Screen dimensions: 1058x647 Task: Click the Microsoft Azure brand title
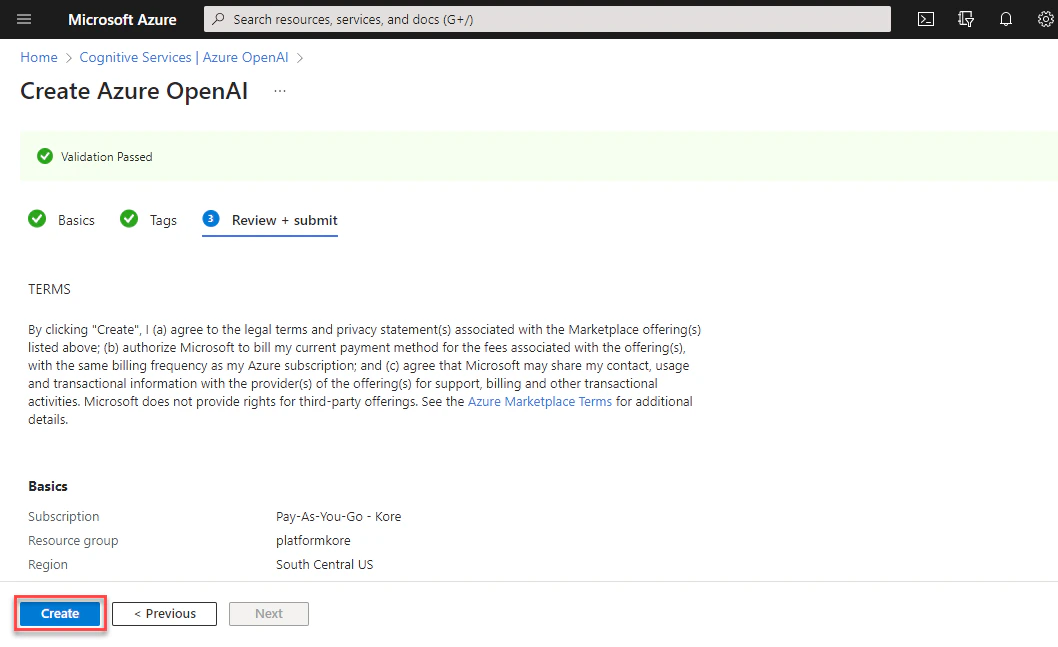[x=122, y=20]
